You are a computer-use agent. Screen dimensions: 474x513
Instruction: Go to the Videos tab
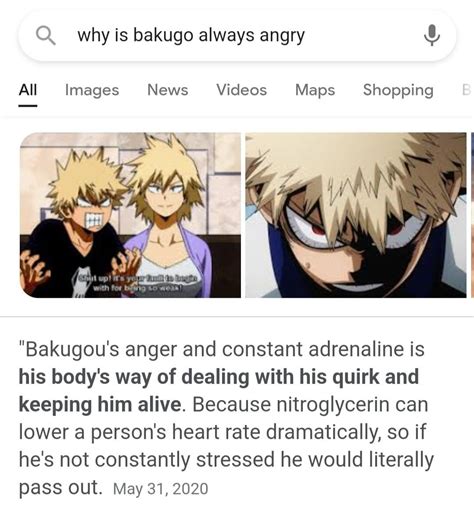[242, 90]
